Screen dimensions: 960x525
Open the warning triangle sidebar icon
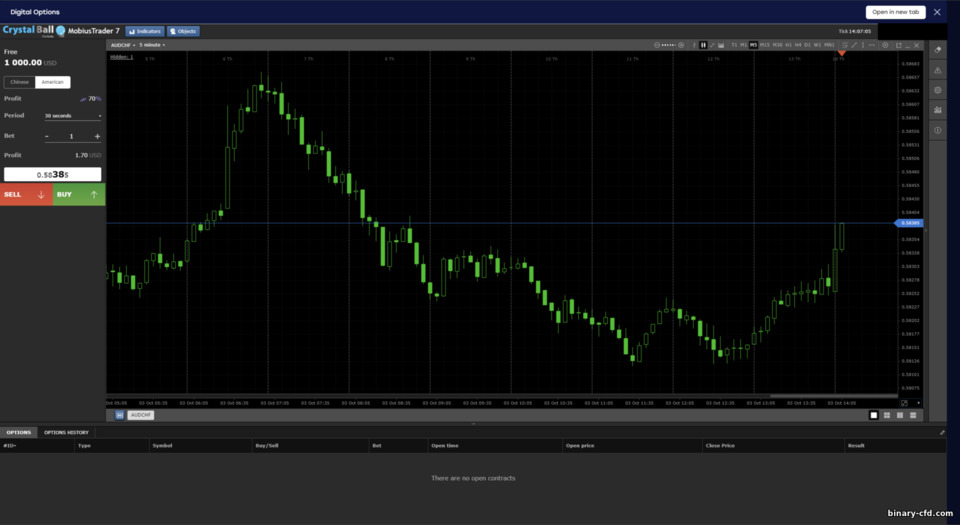tap(937, 70)
